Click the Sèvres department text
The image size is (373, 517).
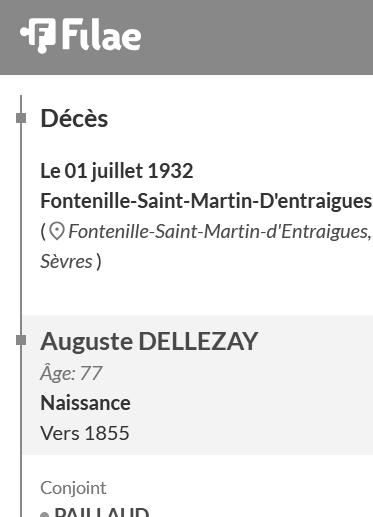(66, 261)
